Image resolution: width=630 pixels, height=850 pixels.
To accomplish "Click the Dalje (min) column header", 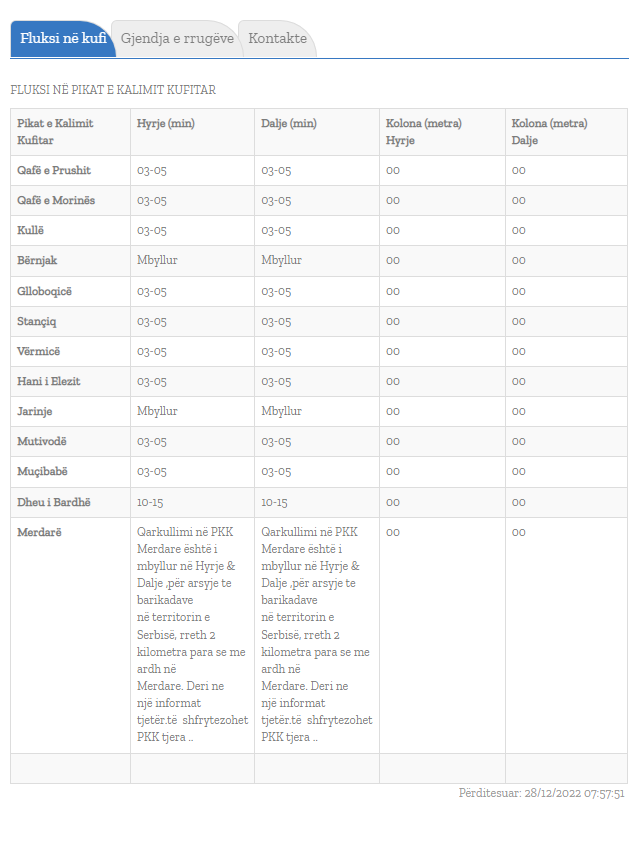I will (x=289, y=124).
